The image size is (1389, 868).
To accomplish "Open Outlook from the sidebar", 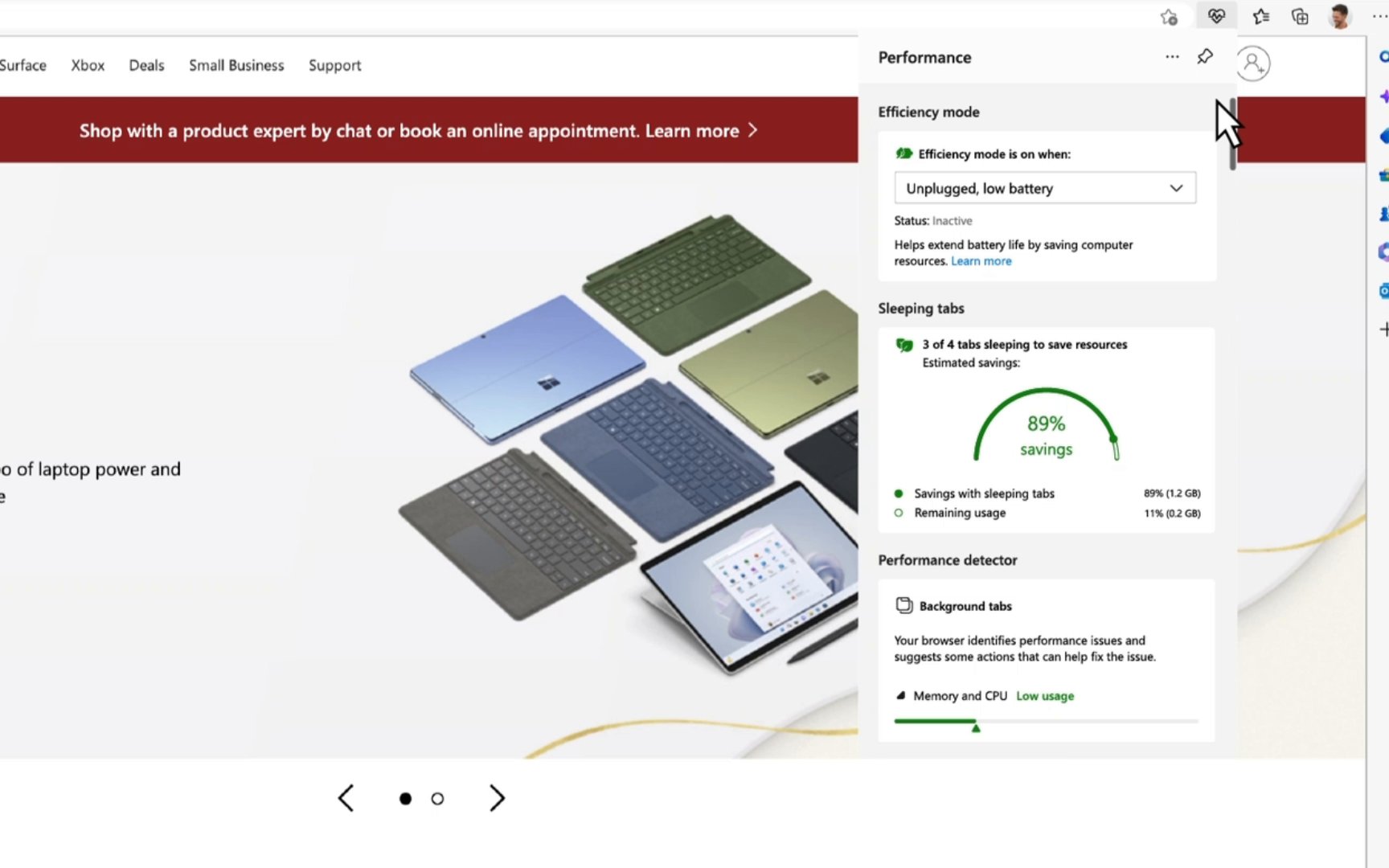I will pyautogui.click(x=1383, y=290).
